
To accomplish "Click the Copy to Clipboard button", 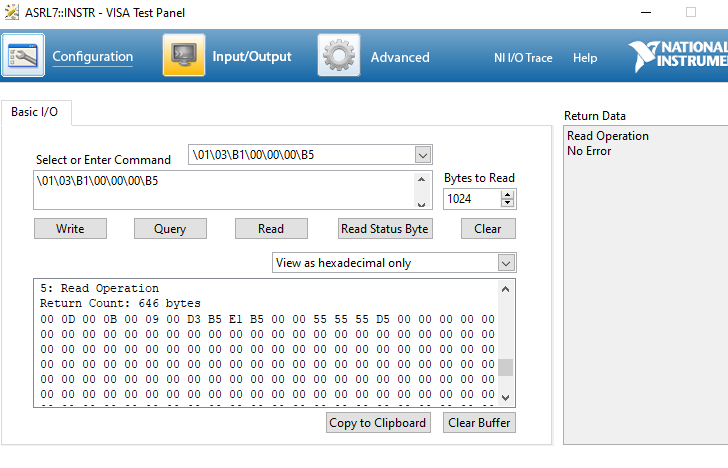I will [378, 423].
